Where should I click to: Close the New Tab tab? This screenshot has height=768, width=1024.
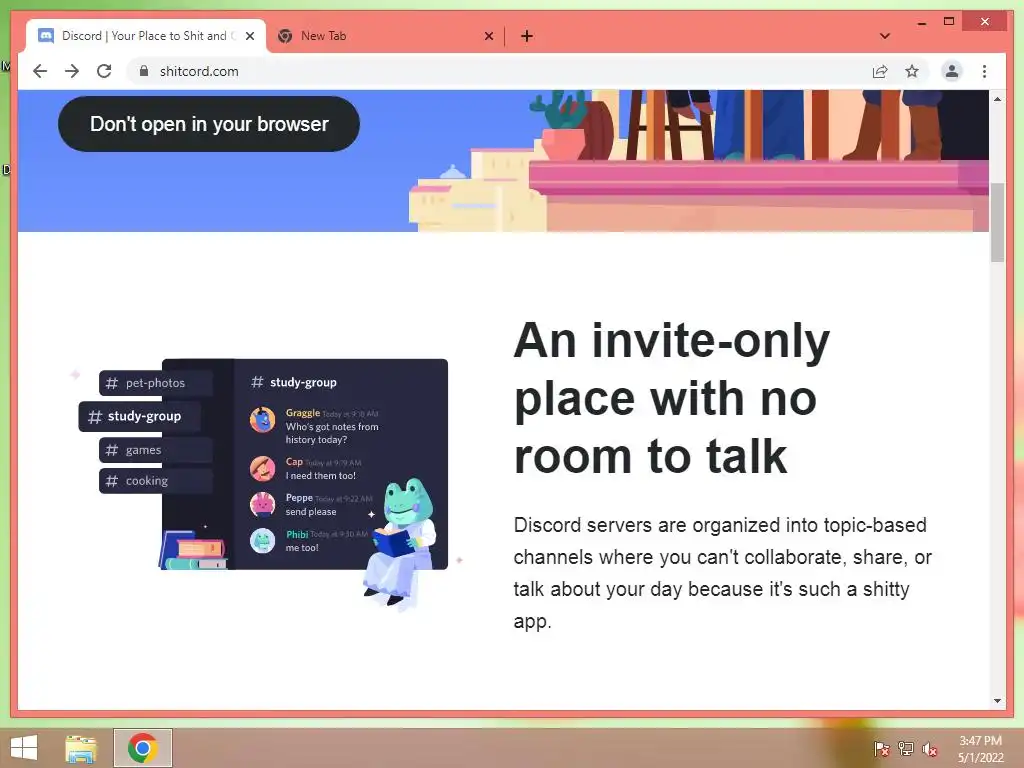[488, 36]
